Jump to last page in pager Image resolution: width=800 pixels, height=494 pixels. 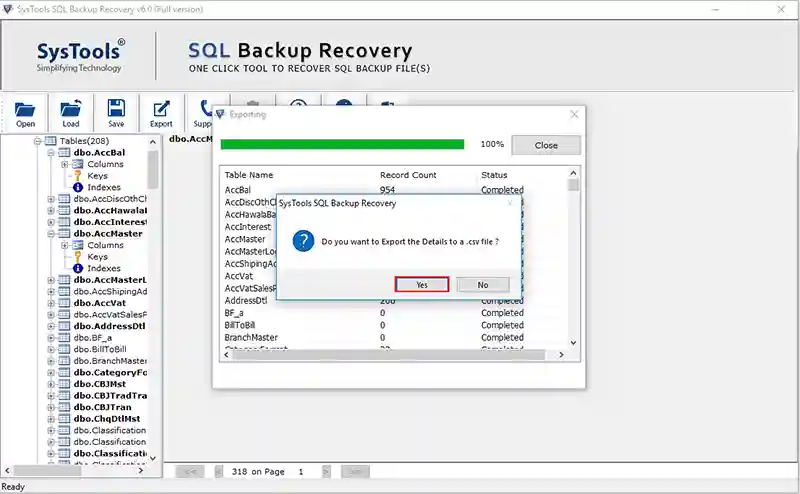click(355, 472)
